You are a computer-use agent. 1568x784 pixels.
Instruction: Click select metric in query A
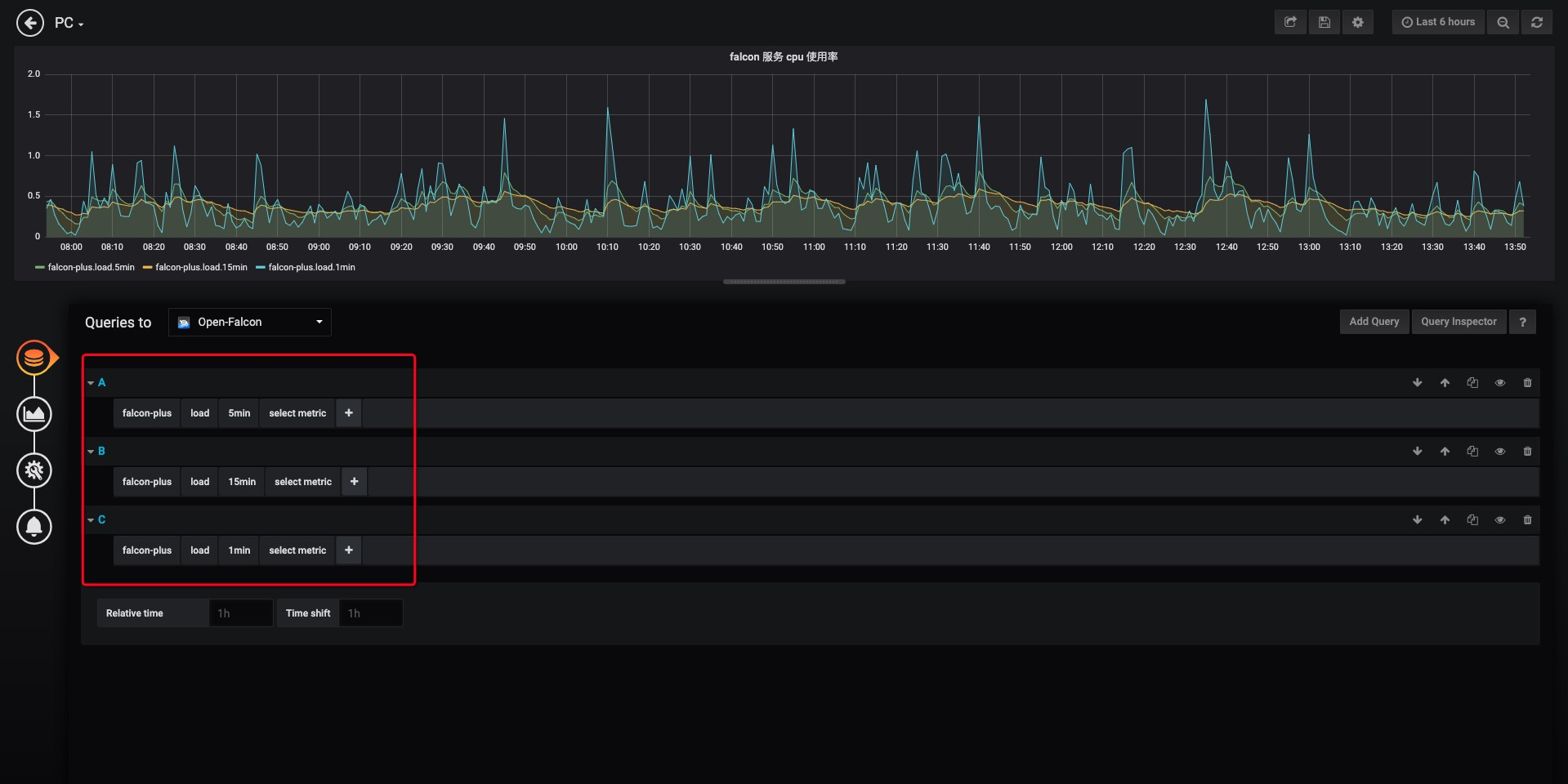pos(297,413)
